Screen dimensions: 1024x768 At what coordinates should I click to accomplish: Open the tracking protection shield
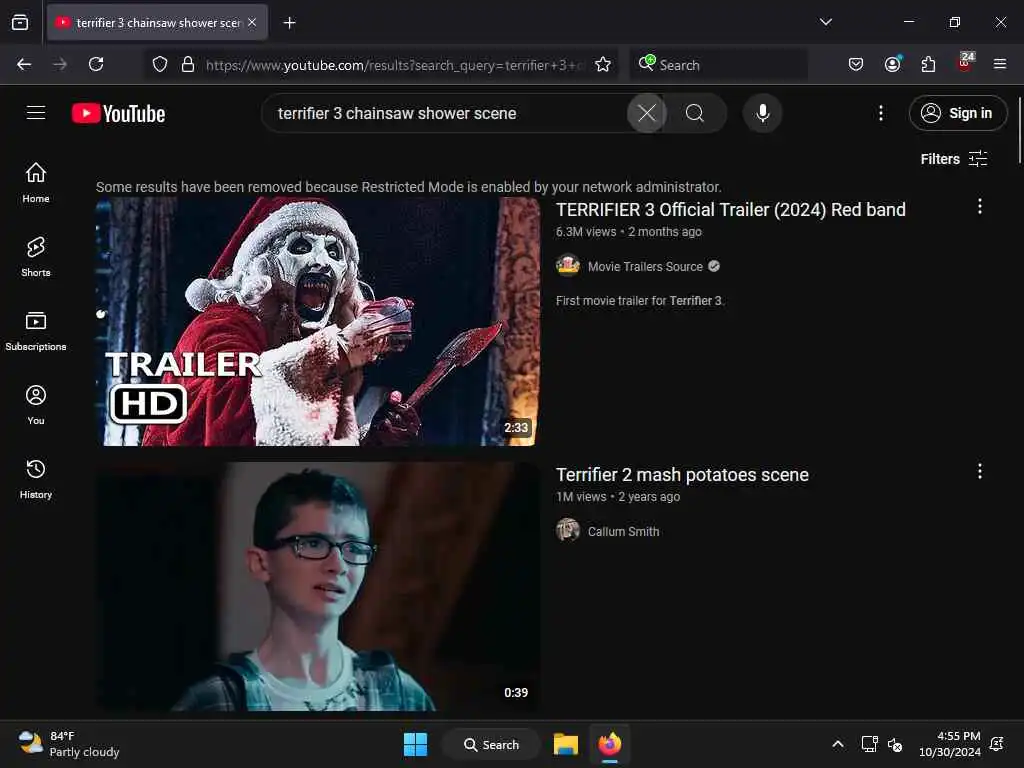[160, 64]
